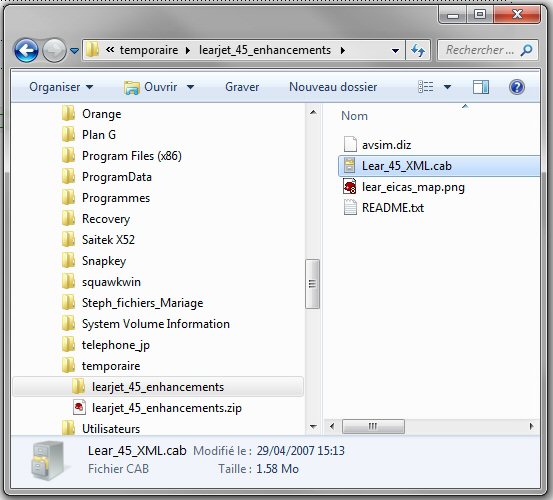
Task: Click the blue help question mark icon
Action: tap(517, 87)
